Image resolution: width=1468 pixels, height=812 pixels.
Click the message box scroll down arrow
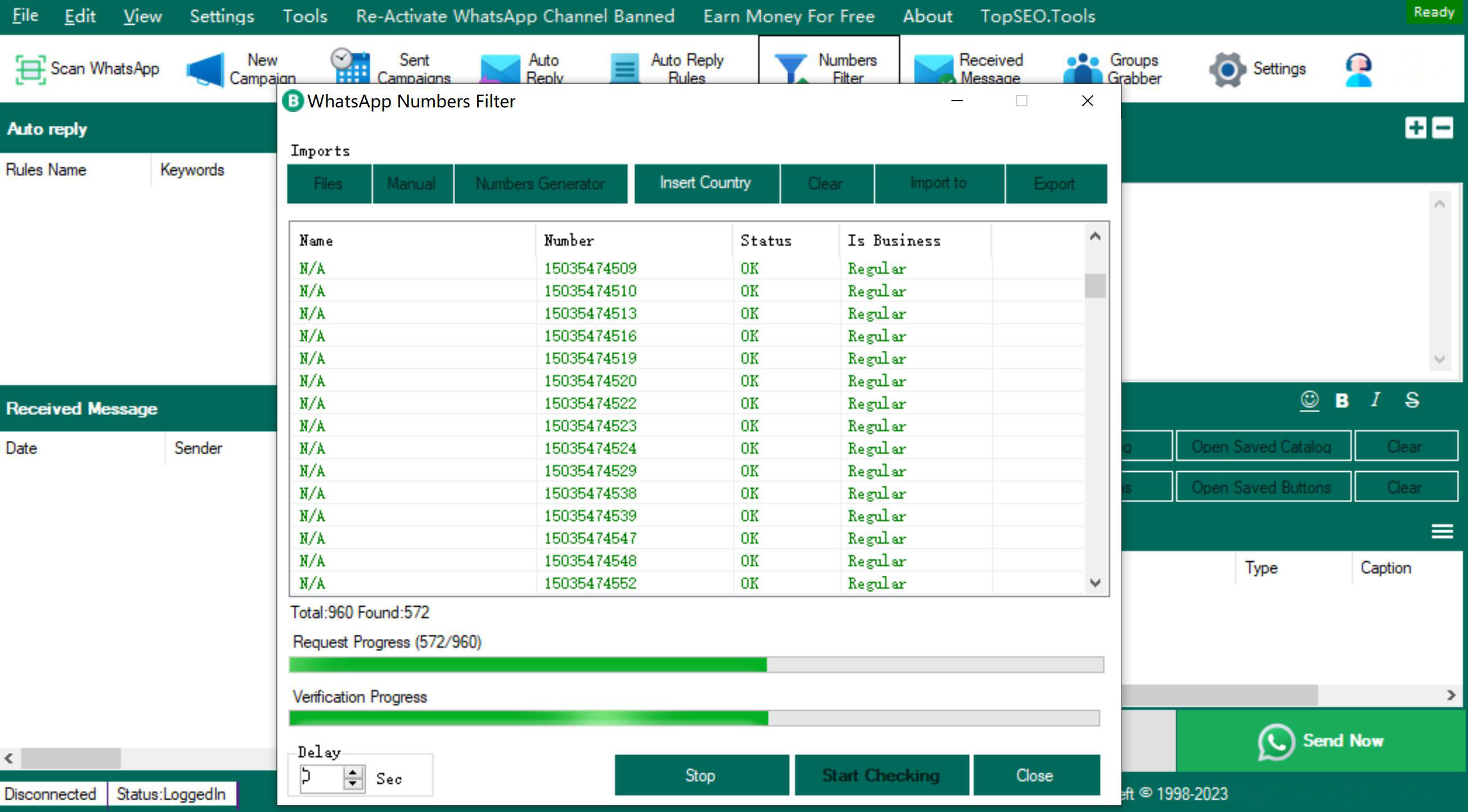(1440, 359)
